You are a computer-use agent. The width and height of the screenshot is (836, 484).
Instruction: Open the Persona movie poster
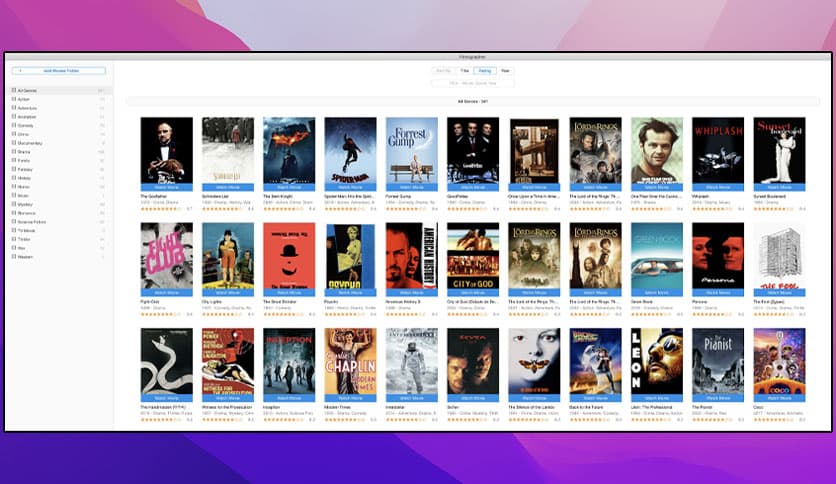[718, 256]
